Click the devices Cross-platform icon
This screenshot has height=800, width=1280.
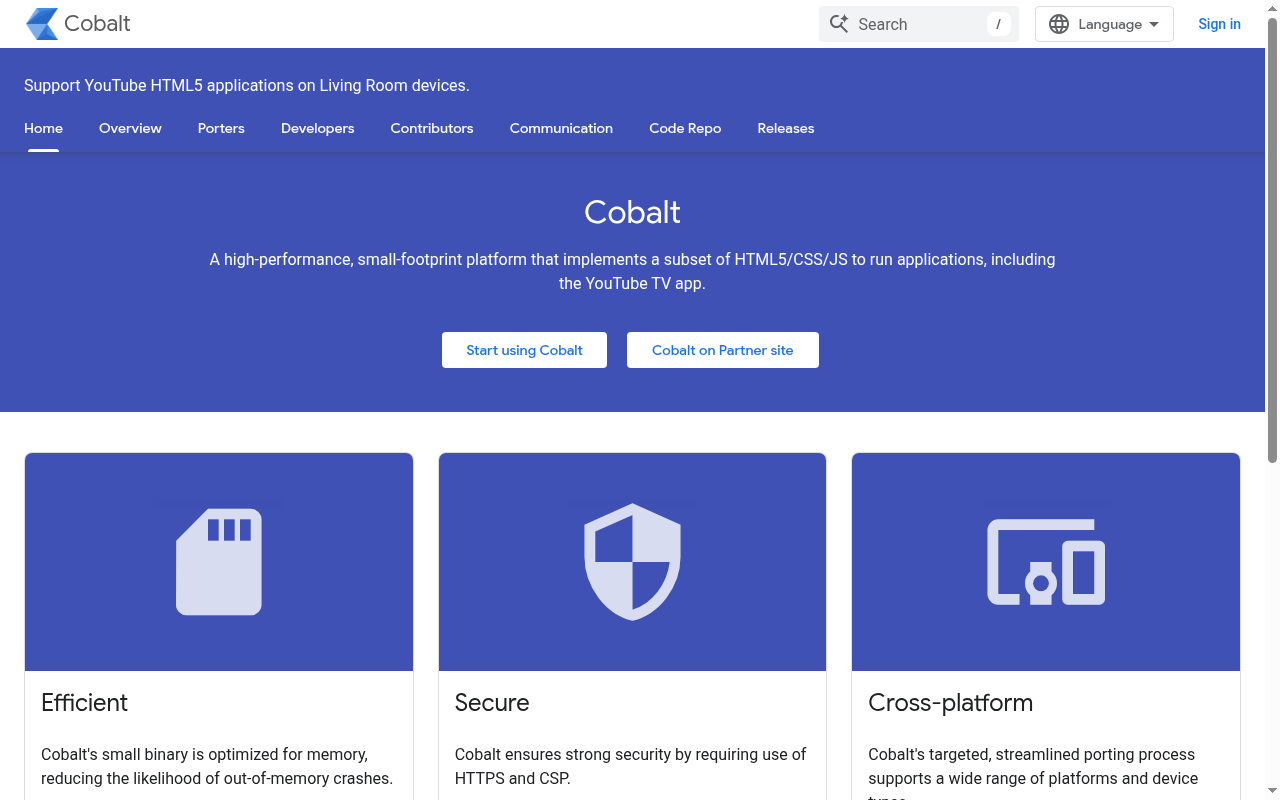click(1046, 562)
